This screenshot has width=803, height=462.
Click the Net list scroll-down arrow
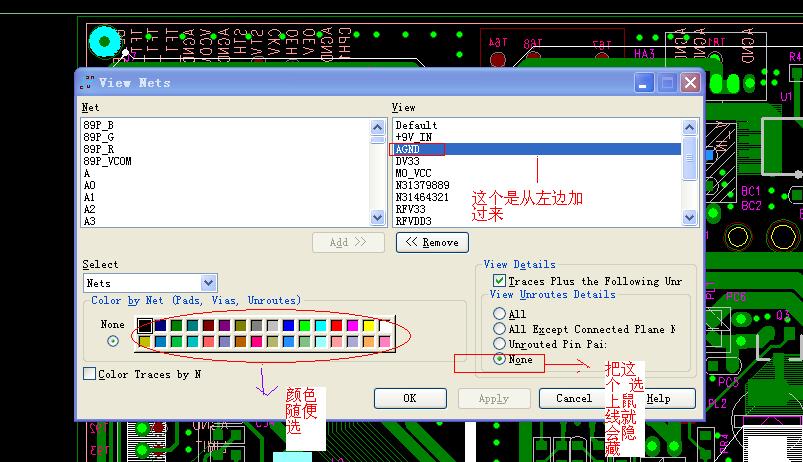click(377, 218)
